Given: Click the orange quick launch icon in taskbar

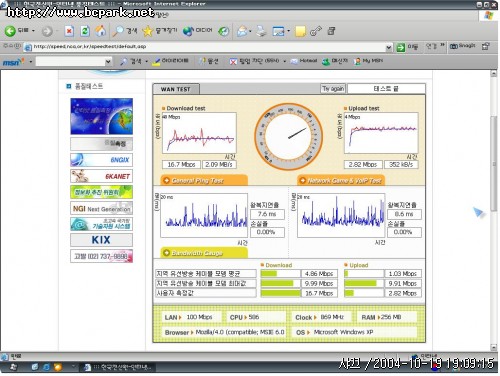Looking at the screenshot, I should click(58, 367).
